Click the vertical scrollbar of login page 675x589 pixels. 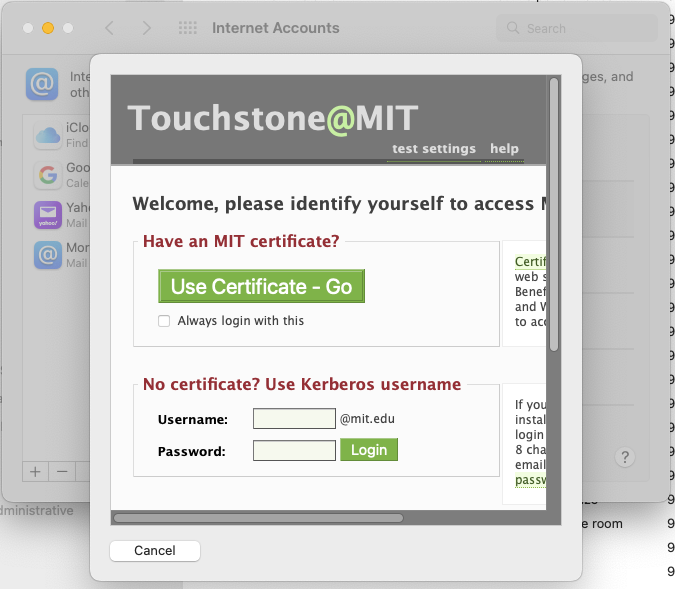pyautogui.click(x=554, y=214)
